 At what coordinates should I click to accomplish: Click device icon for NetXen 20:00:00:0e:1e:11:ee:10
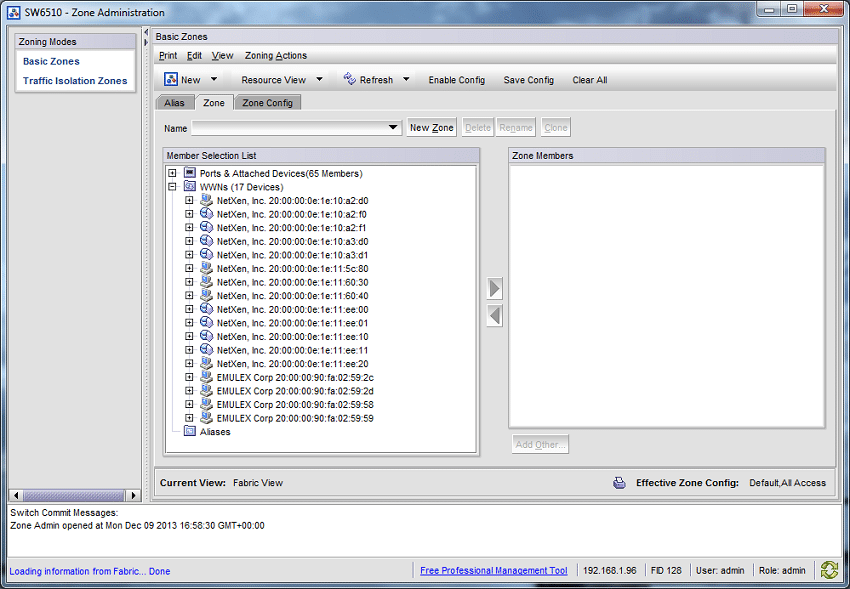[x=207, y=336]
